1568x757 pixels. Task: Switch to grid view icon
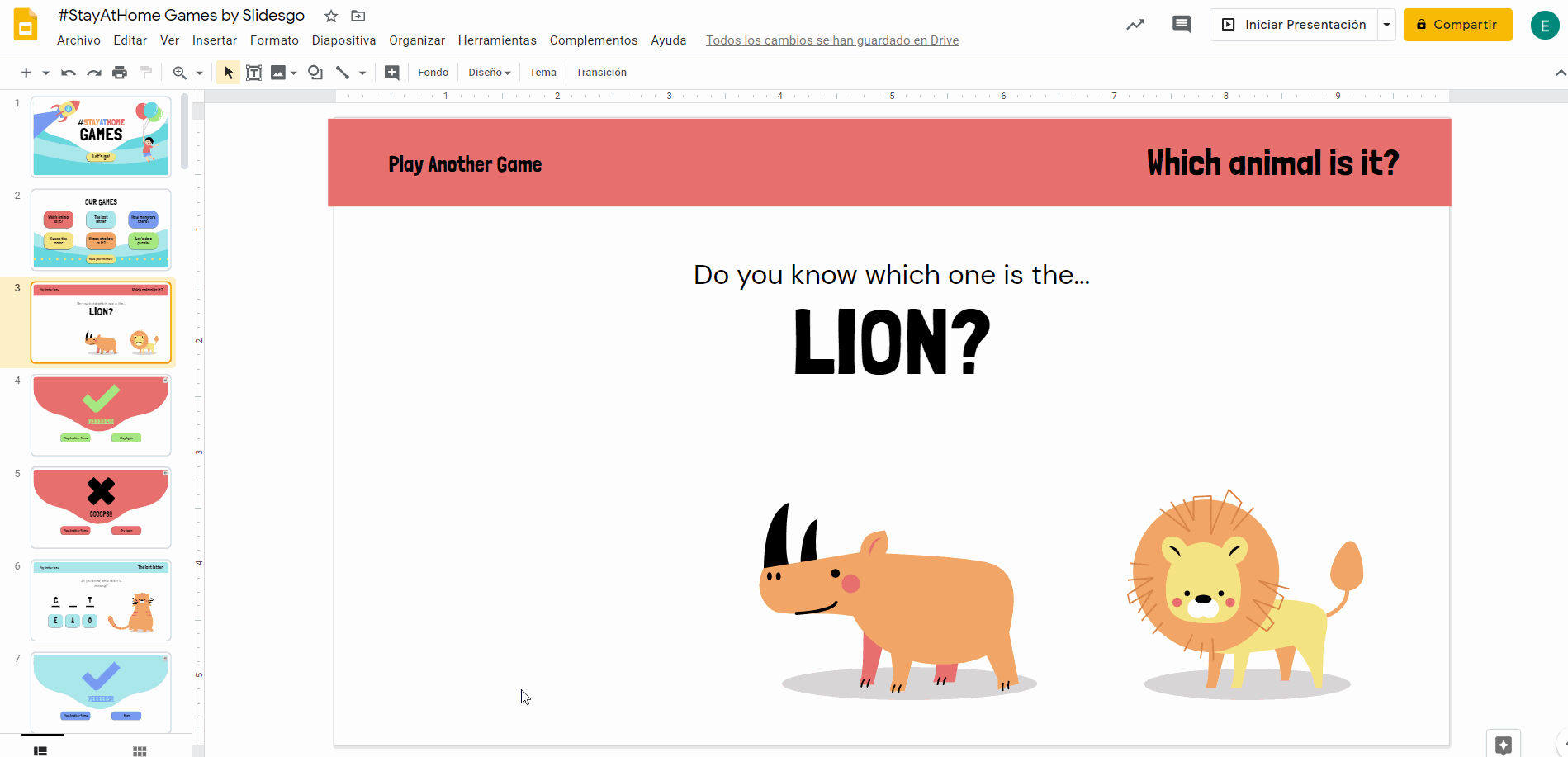[140, 750]
